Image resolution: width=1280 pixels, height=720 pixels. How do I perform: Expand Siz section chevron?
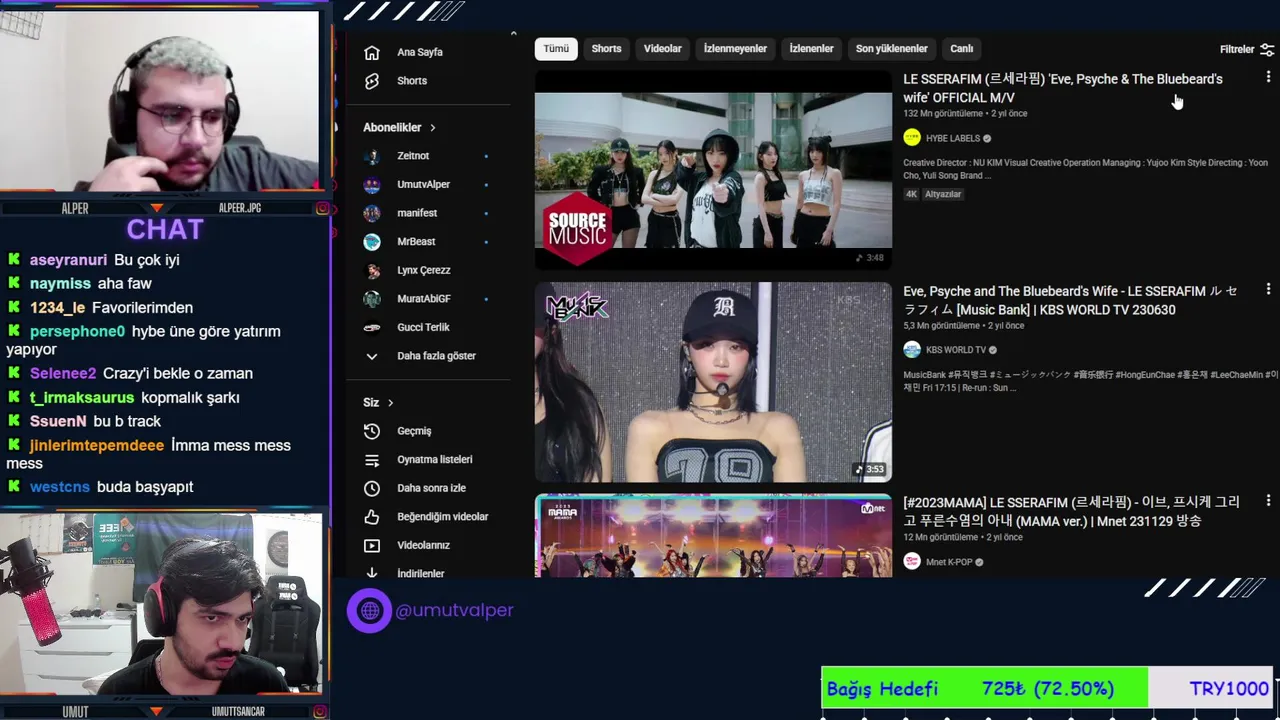coord(390,403)
